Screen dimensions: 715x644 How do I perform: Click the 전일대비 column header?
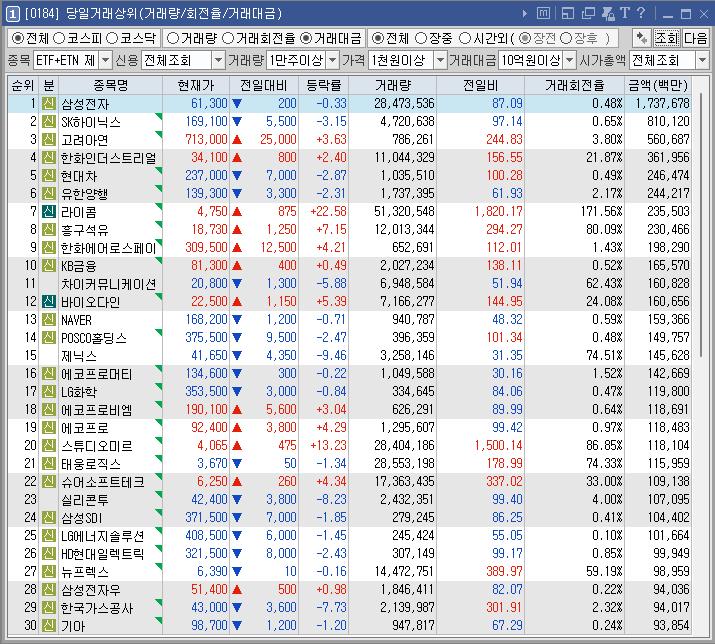264,85
